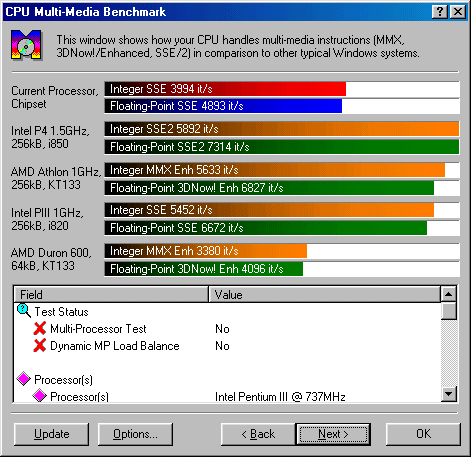Click the Floating-Point SSE2 7314 it/s bar
Screen dimensions: 471x457
(x=282, y=147)
